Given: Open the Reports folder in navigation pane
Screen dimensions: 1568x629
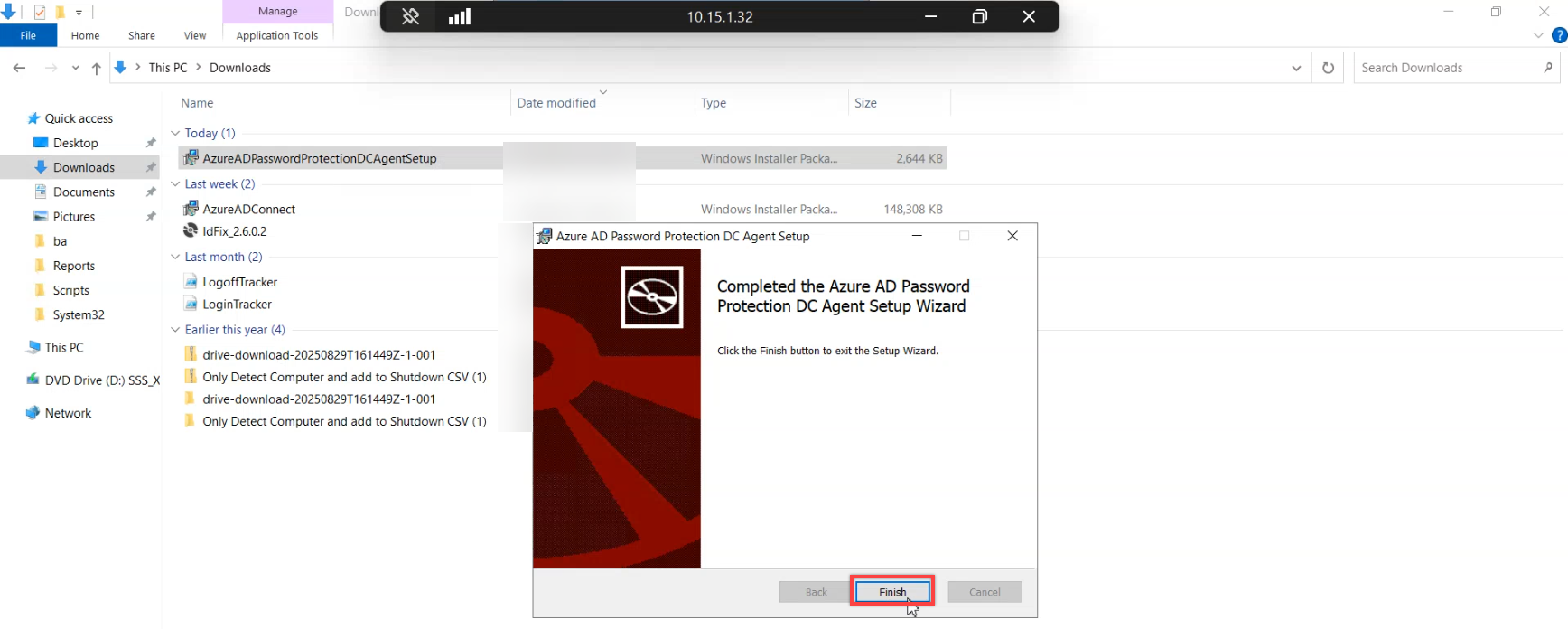Looking at the screenshot, I should [x=74, y=266].
